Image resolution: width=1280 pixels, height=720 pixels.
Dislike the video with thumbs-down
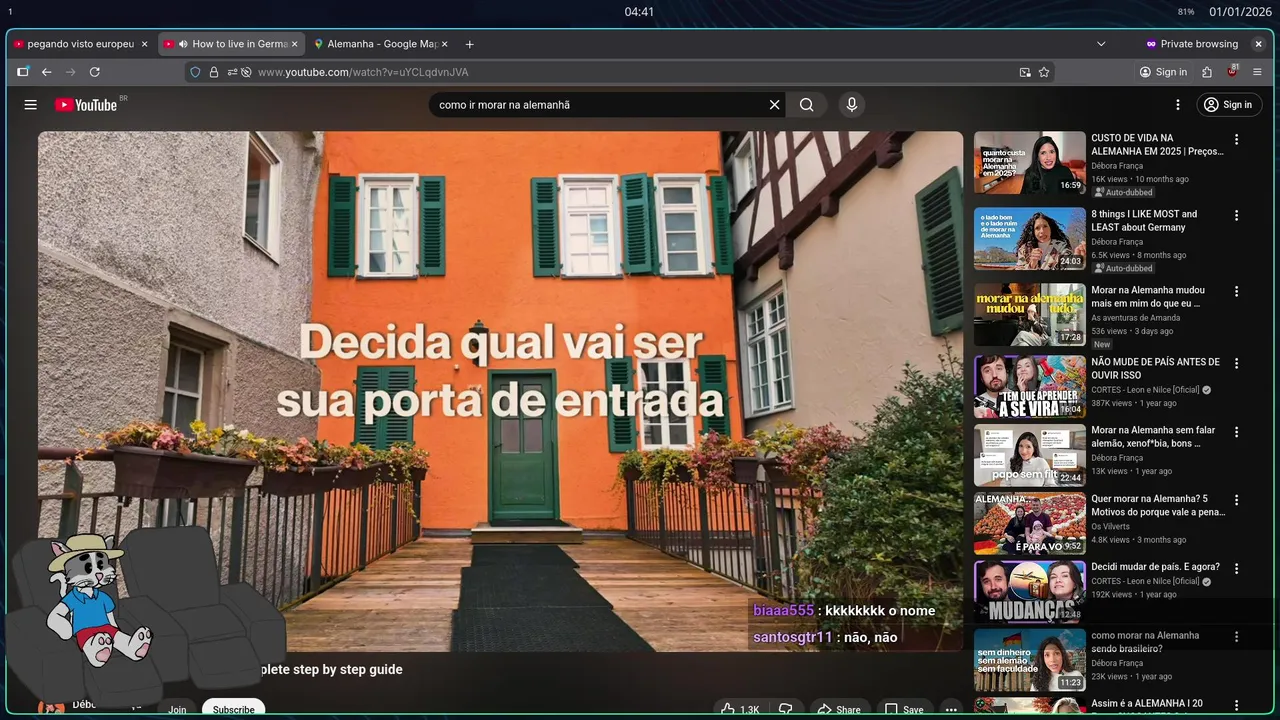(786, 709)
